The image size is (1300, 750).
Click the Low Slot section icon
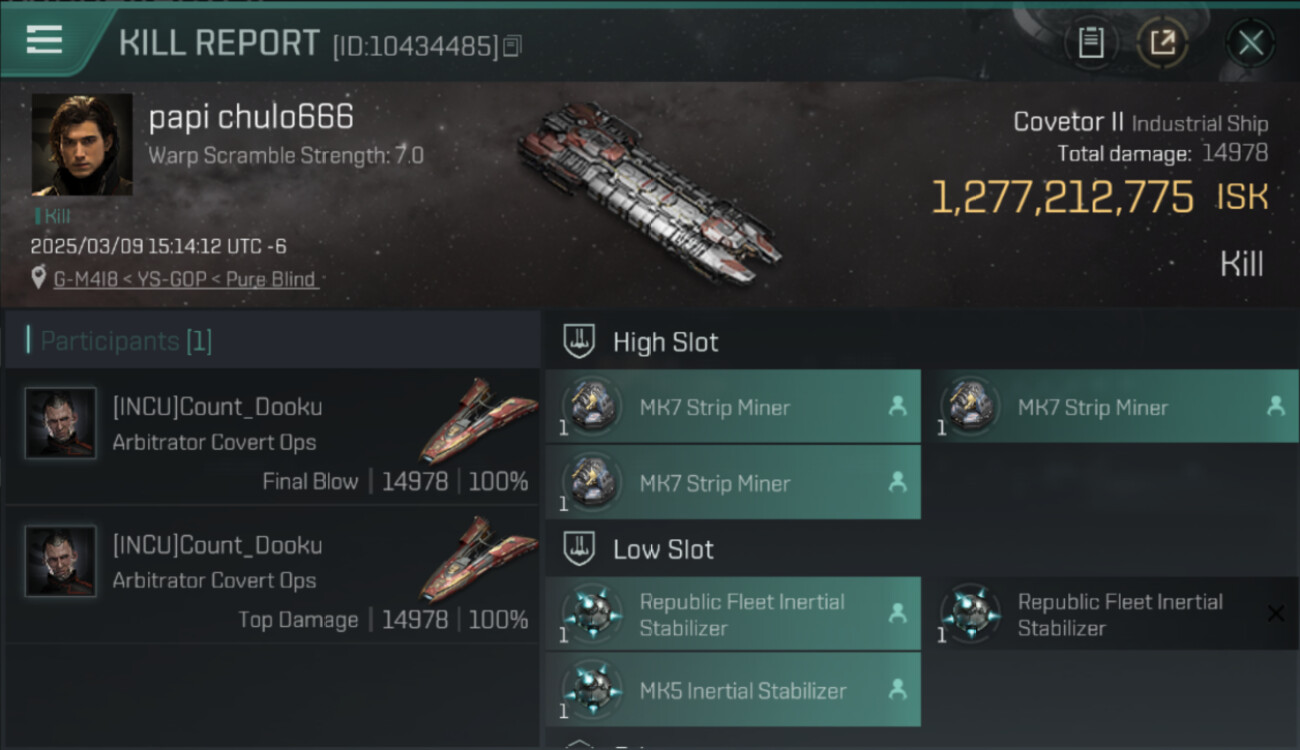coord(580,549)
